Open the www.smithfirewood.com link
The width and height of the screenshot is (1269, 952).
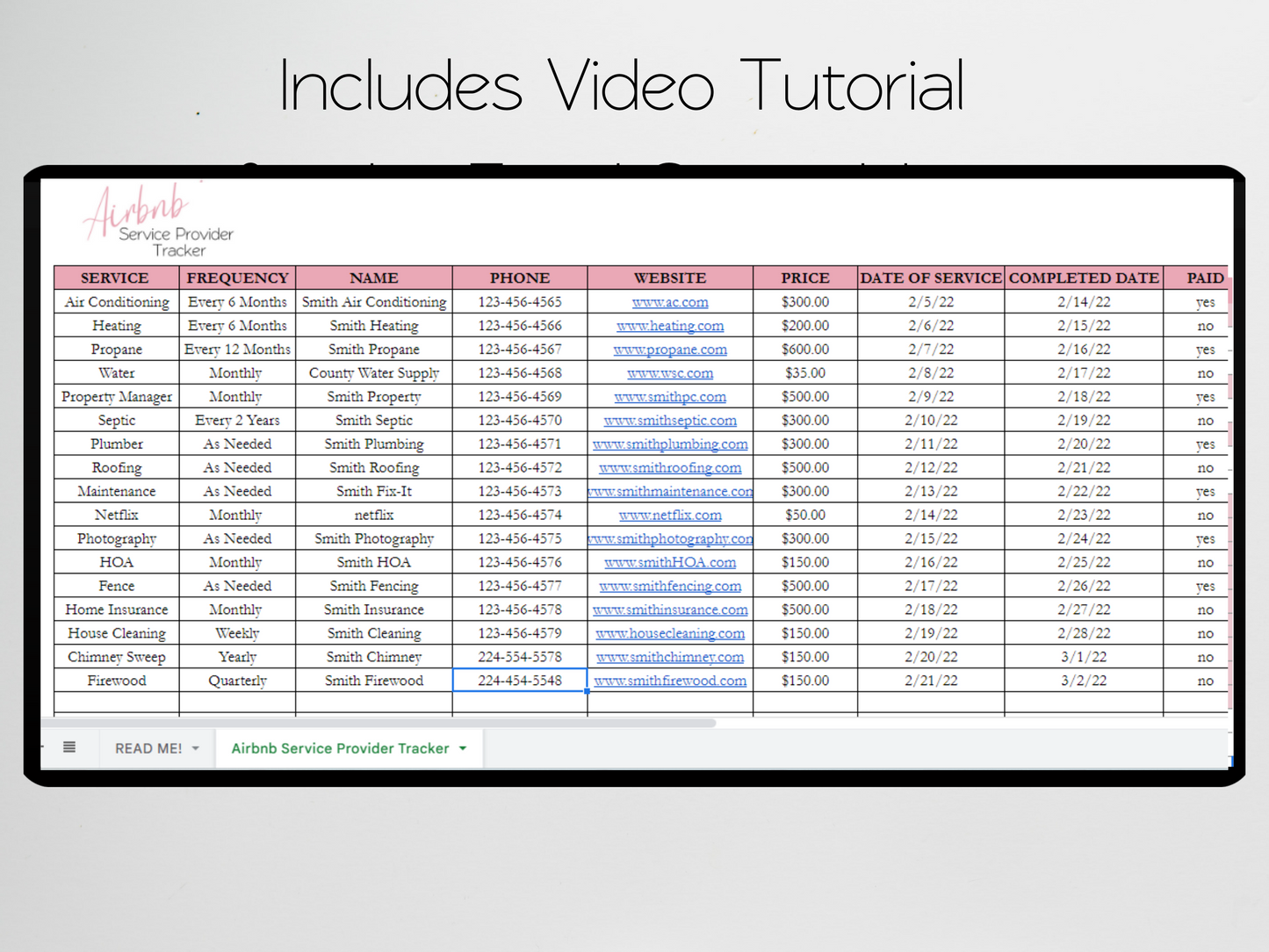[x=670, y=681]
